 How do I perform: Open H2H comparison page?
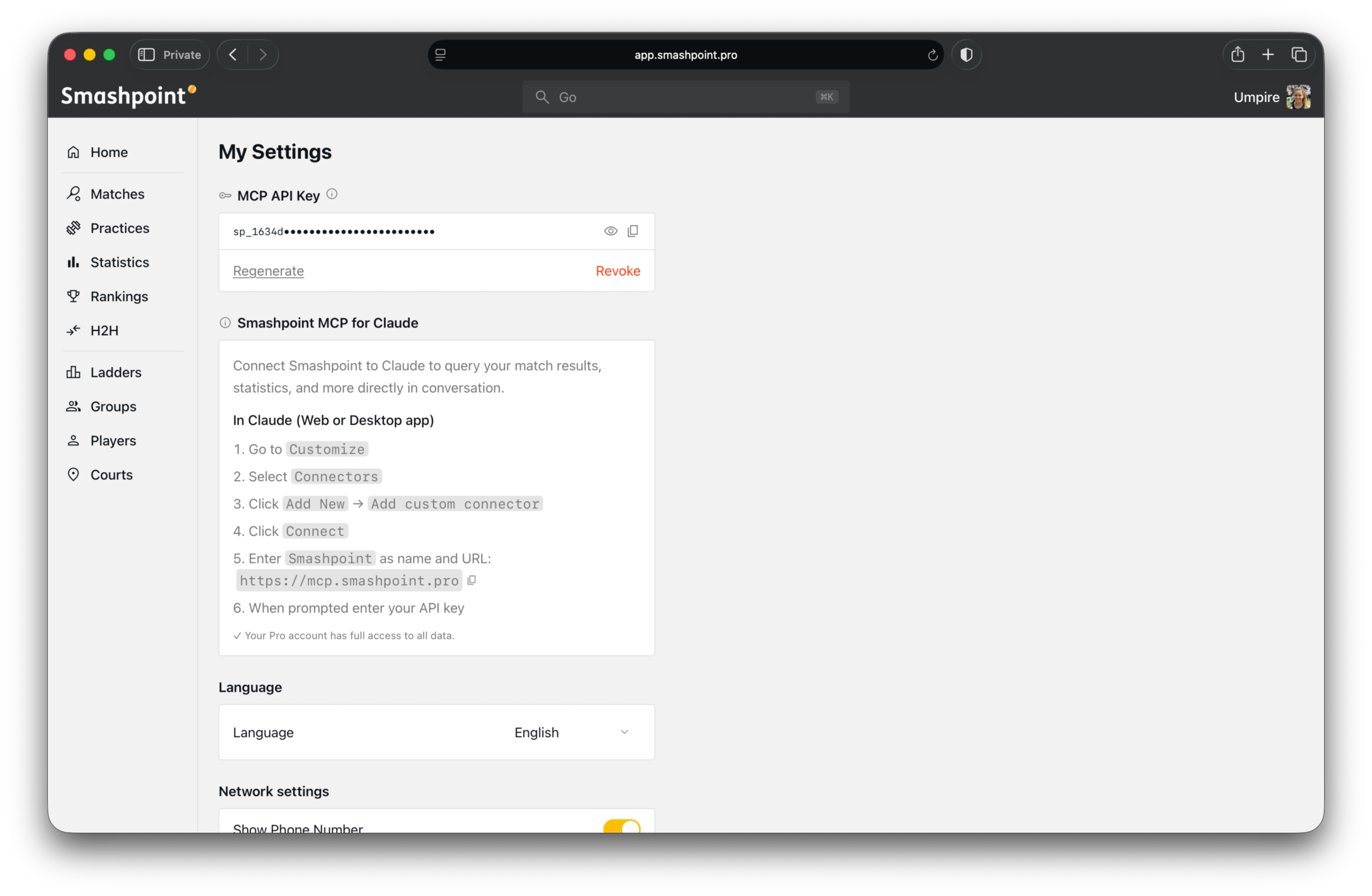(93, 331)
